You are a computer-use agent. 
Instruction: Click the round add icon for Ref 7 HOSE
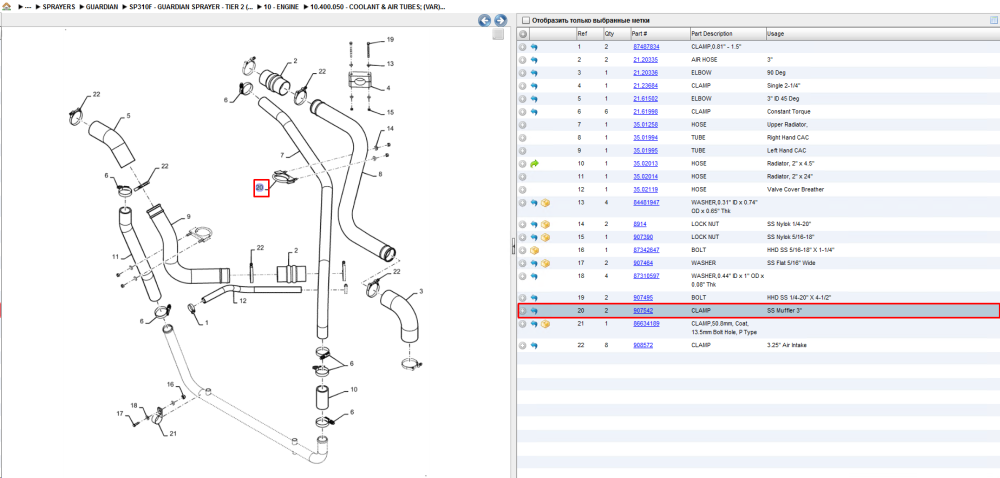tap(522, 125)
